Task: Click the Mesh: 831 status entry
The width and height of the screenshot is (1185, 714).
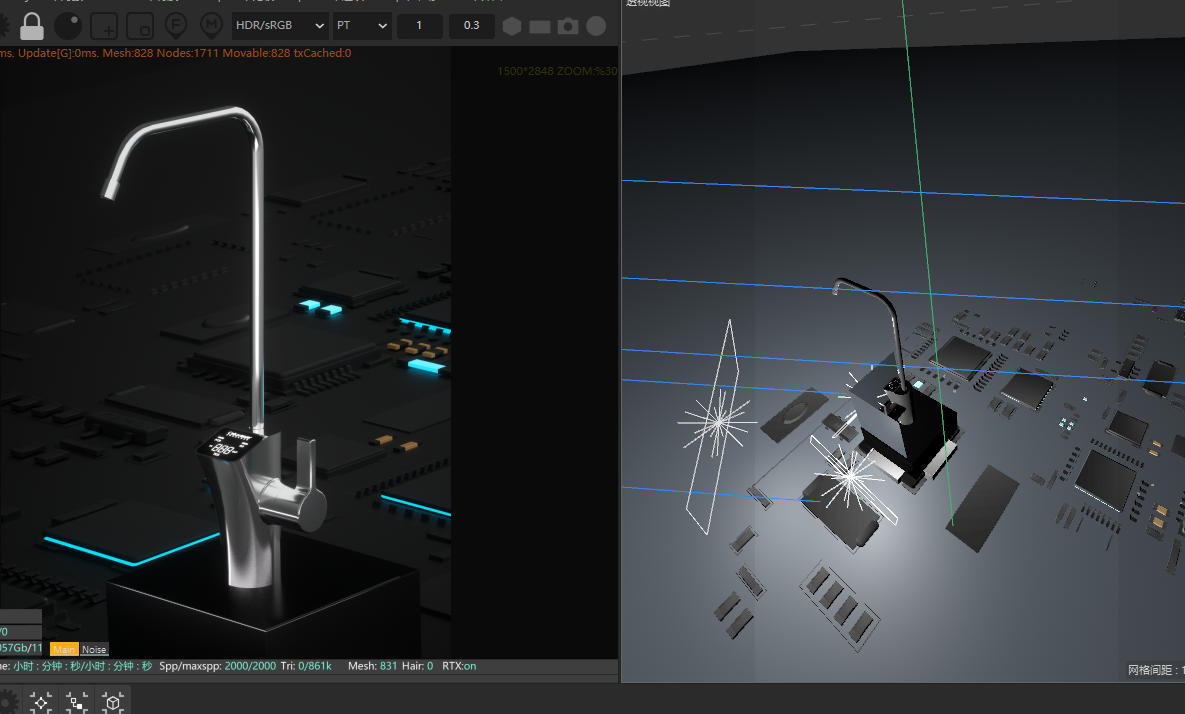Action: (373, 666)
